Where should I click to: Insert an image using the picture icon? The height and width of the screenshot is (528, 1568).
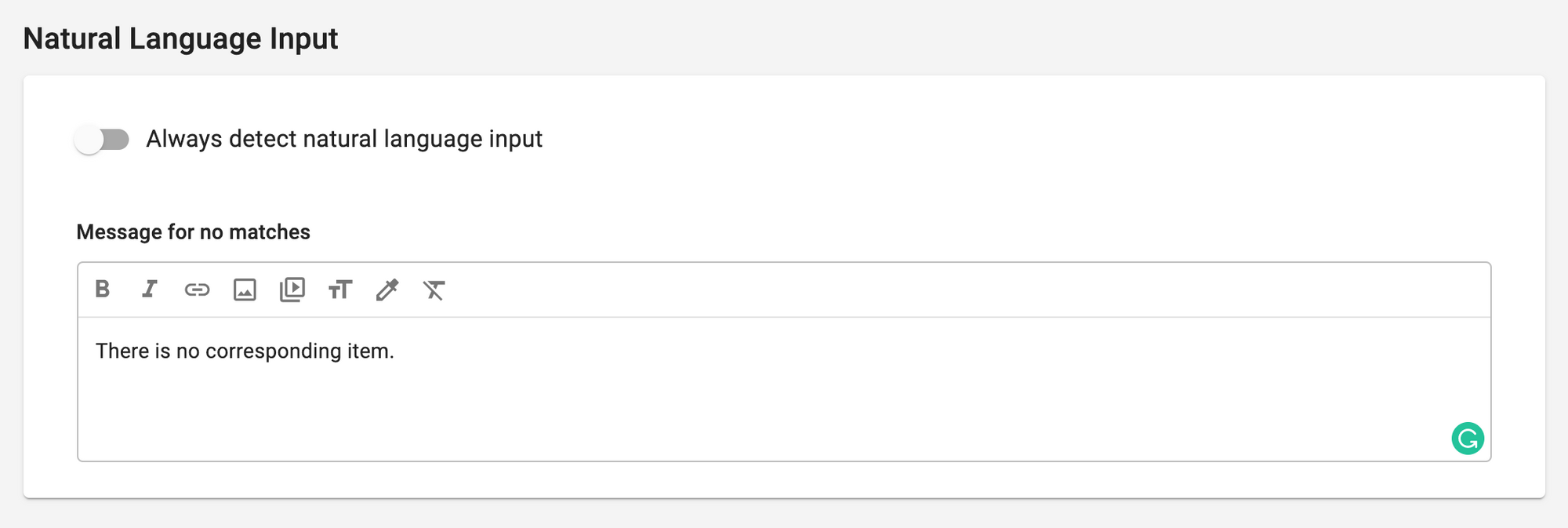[x=245, y=289]
